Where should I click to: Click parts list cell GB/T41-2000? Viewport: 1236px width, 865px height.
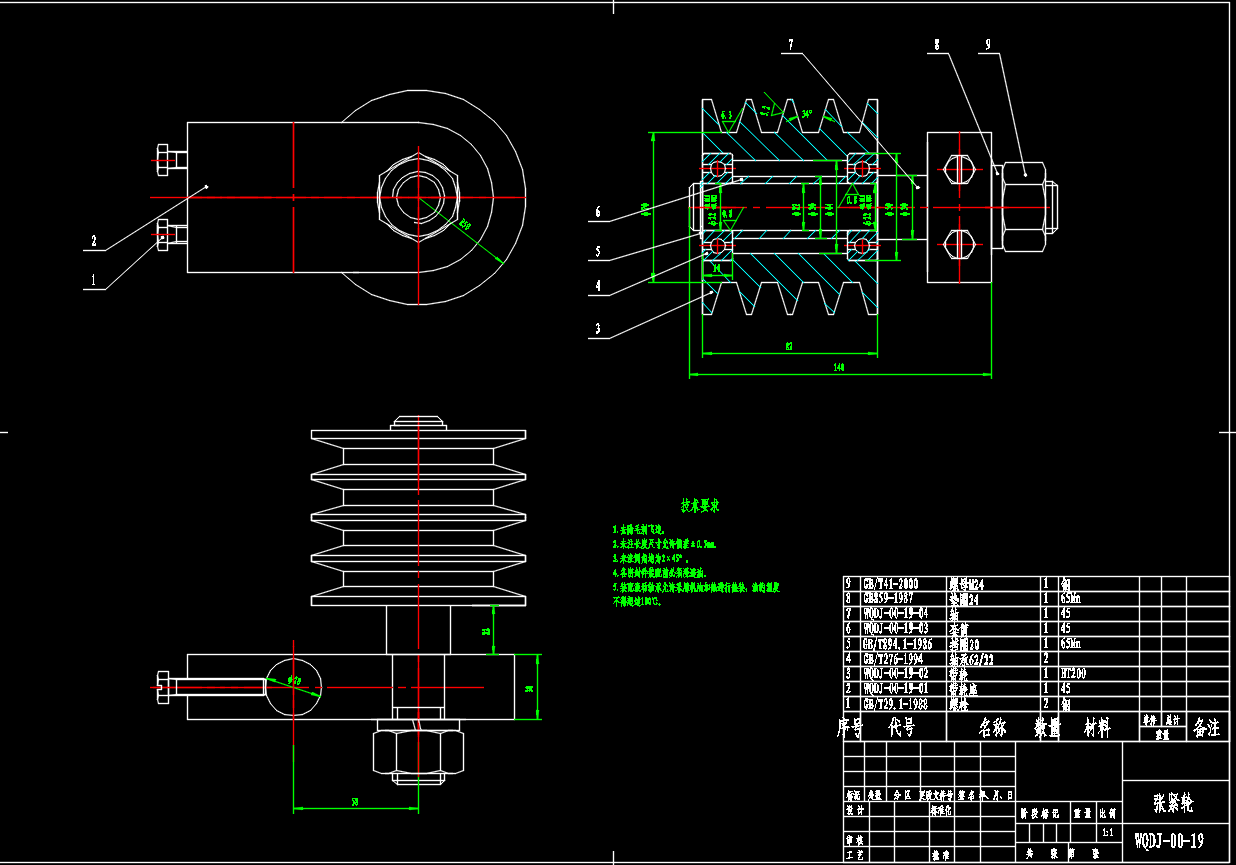pos(891,583)
